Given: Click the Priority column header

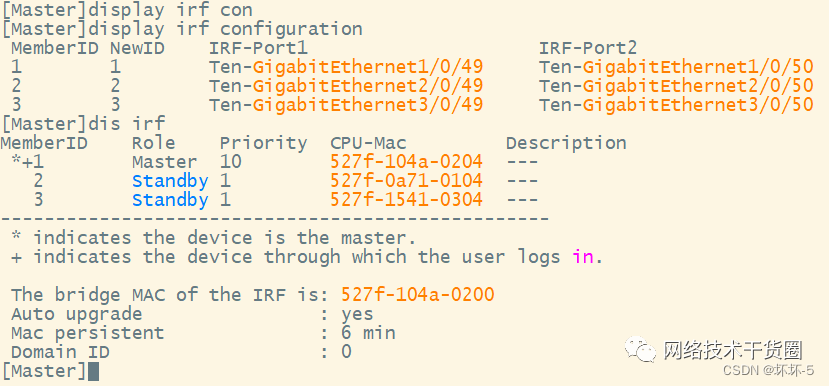Looking at the screenshot, I should coord(263,143).
